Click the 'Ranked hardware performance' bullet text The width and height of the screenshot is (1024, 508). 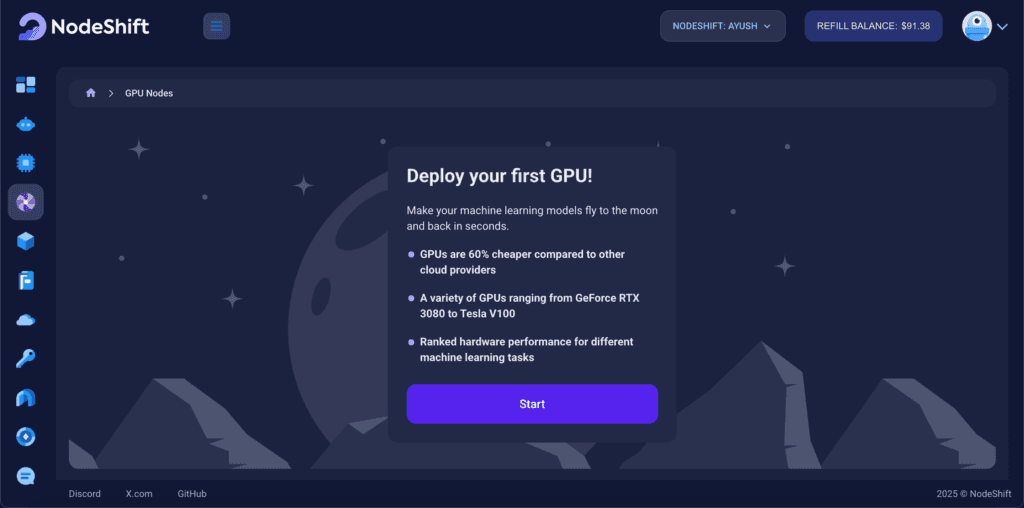click(x=526, y=349)
